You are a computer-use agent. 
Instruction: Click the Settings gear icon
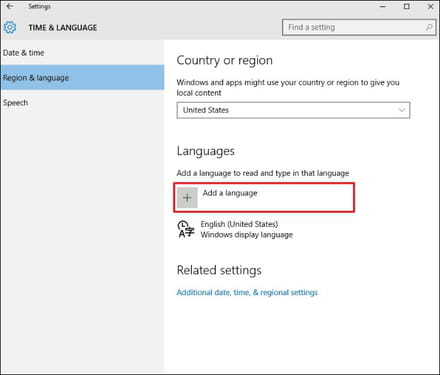point(10,27)
